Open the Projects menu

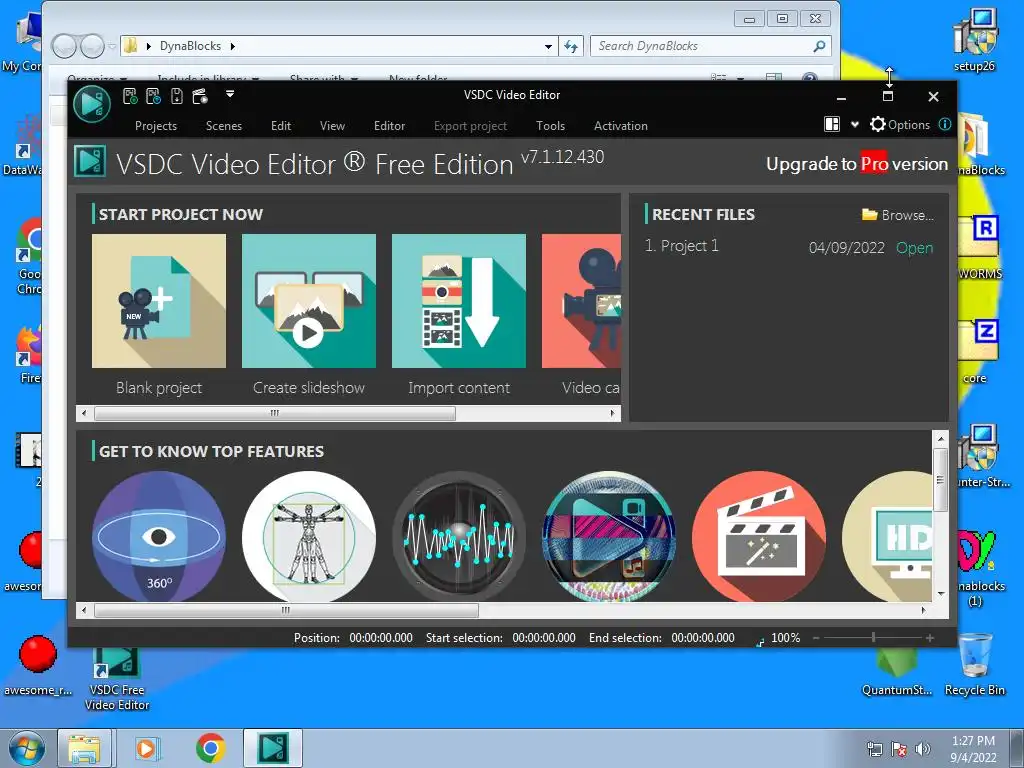click(x=155, y=126)
